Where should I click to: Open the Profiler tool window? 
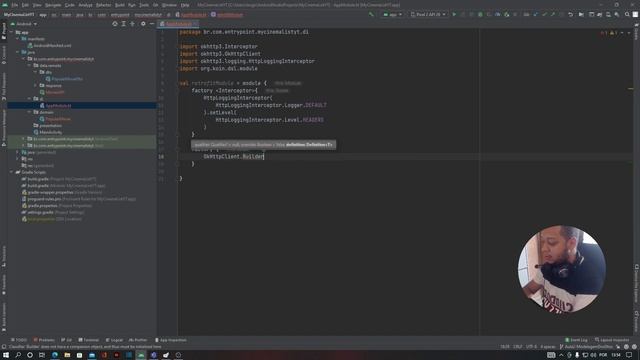[x=138, y=340]
